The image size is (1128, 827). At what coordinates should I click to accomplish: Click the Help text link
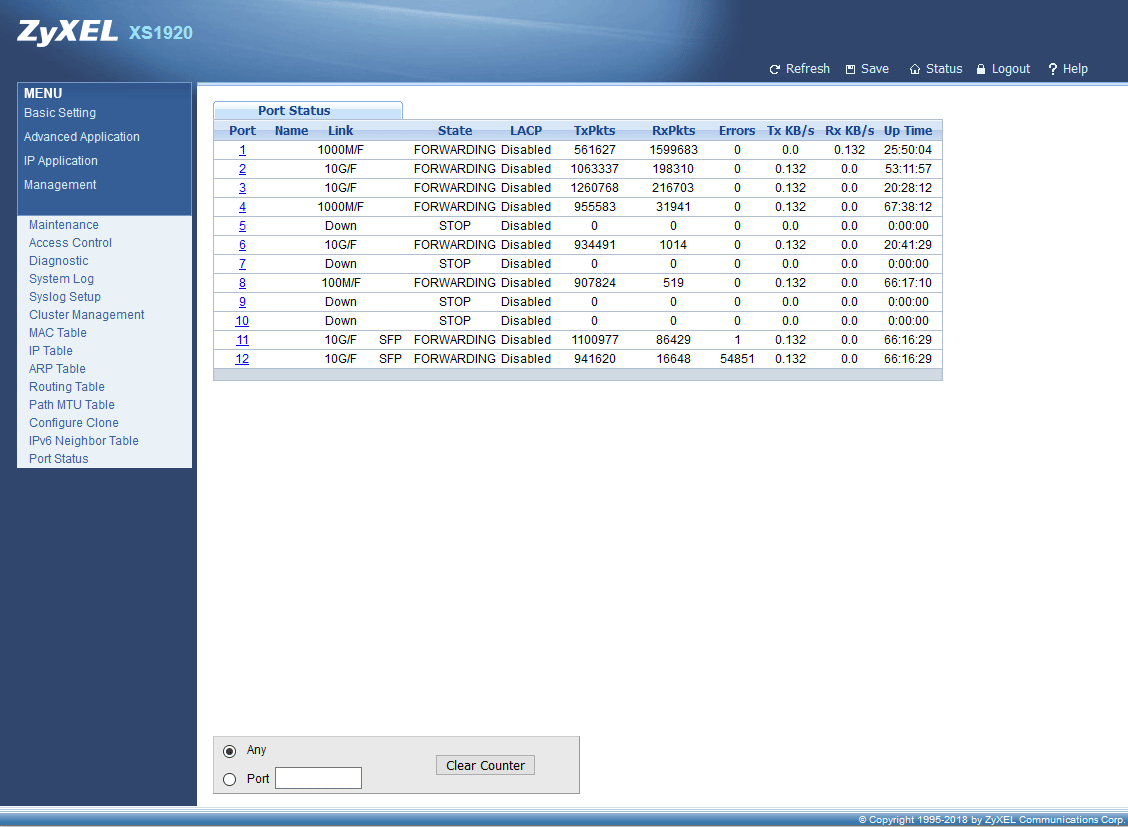(x=1075, y=69)
